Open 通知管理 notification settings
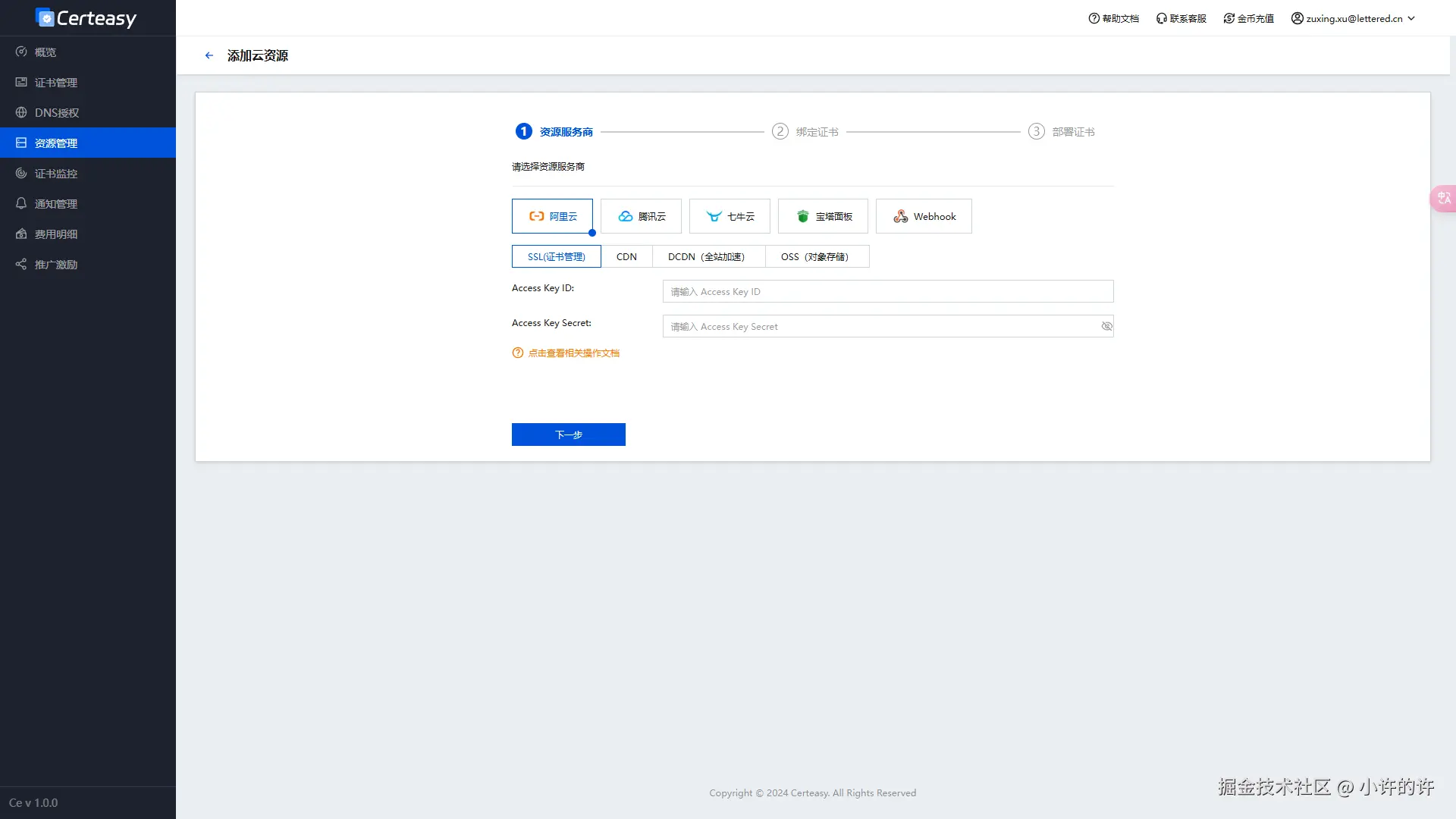1456x819 pixels. click(55, 203)
